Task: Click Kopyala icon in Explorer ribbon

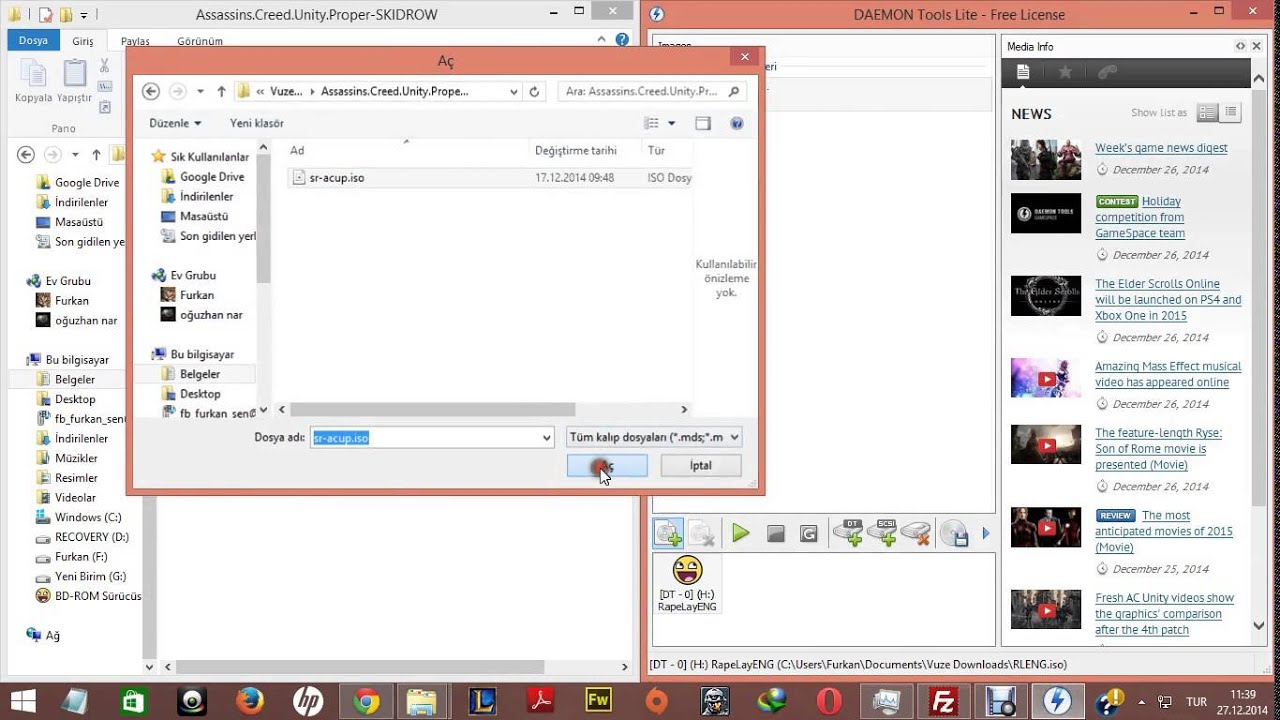Action: click(33, 81)
